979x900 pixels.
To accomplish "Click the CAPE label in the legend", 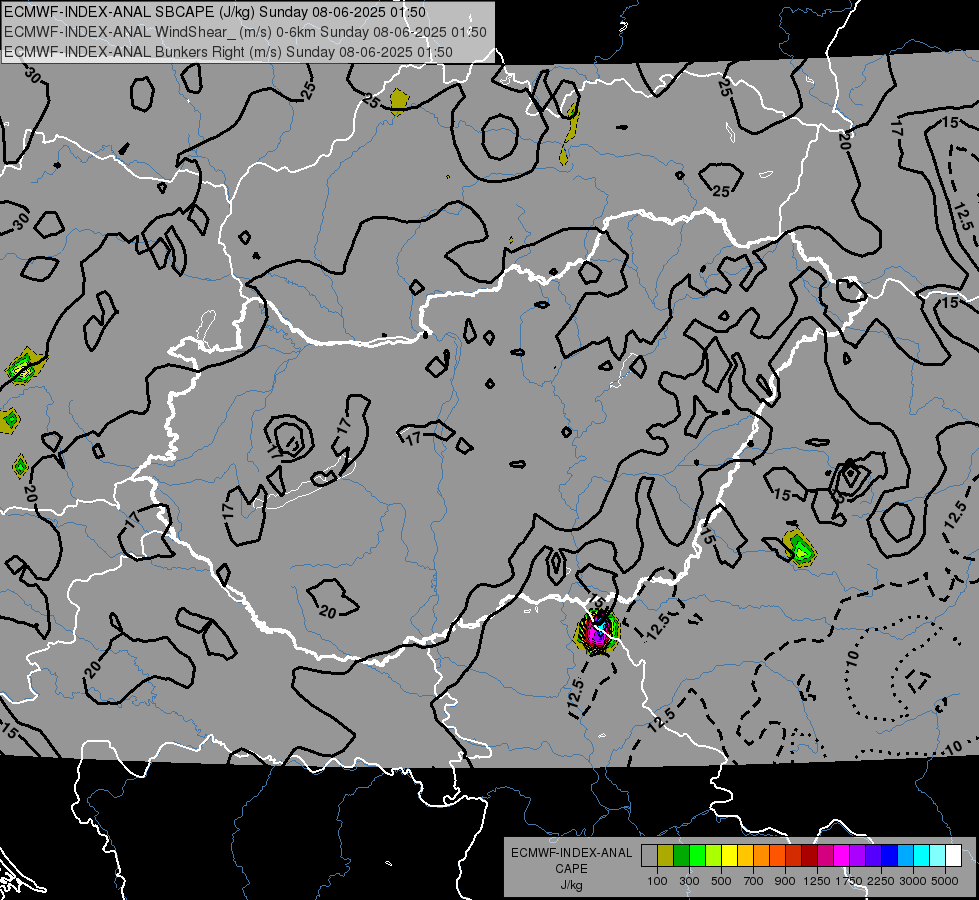I will (571, 869).
